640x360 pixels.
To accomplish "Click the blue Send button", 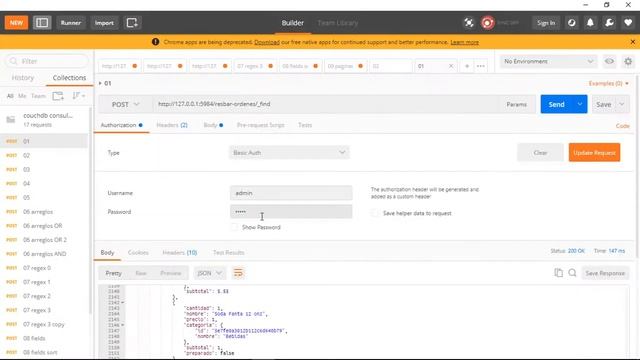I will coord(556,104).
